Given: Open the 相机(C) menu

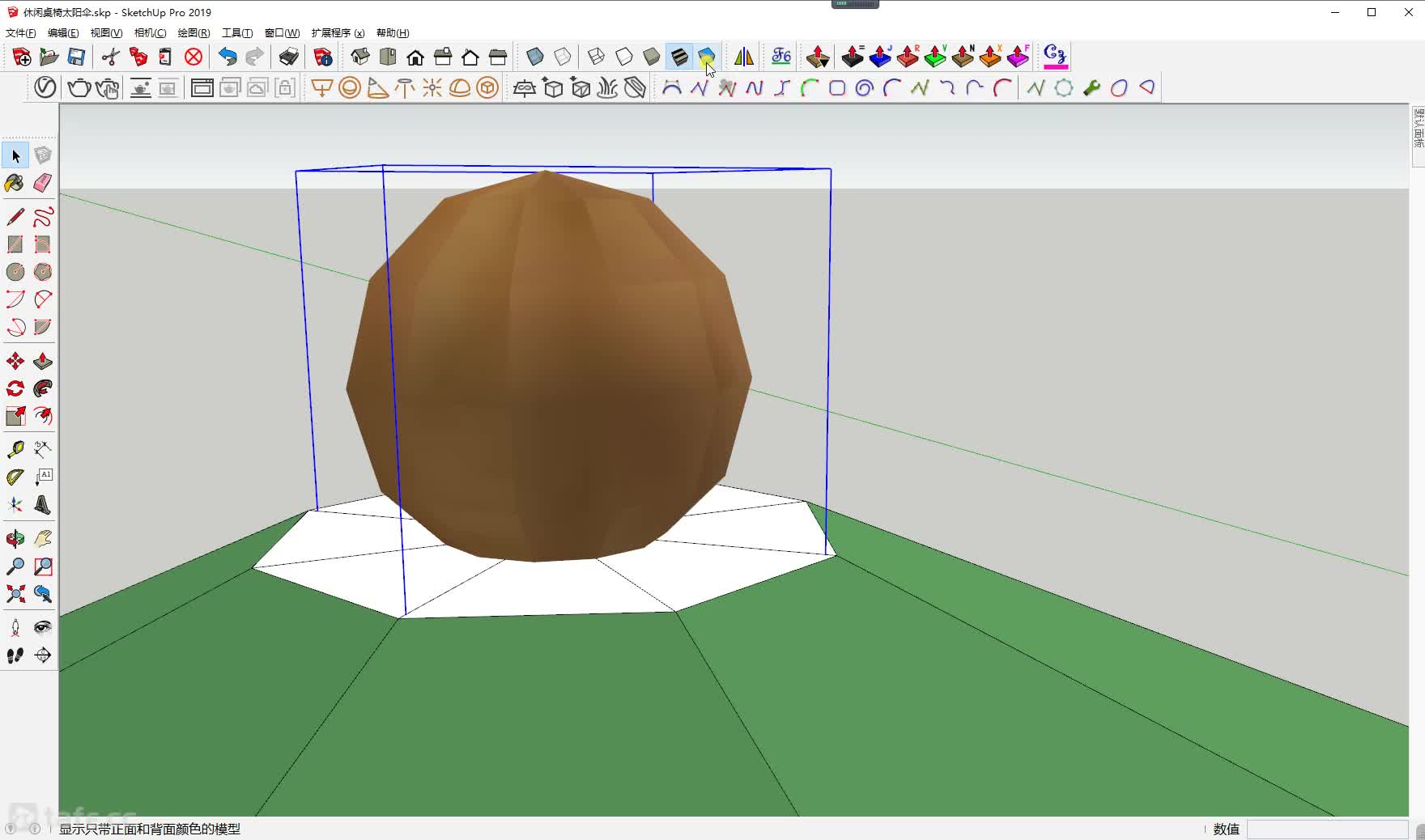Looking at the screenshot, I should [150, 33].
